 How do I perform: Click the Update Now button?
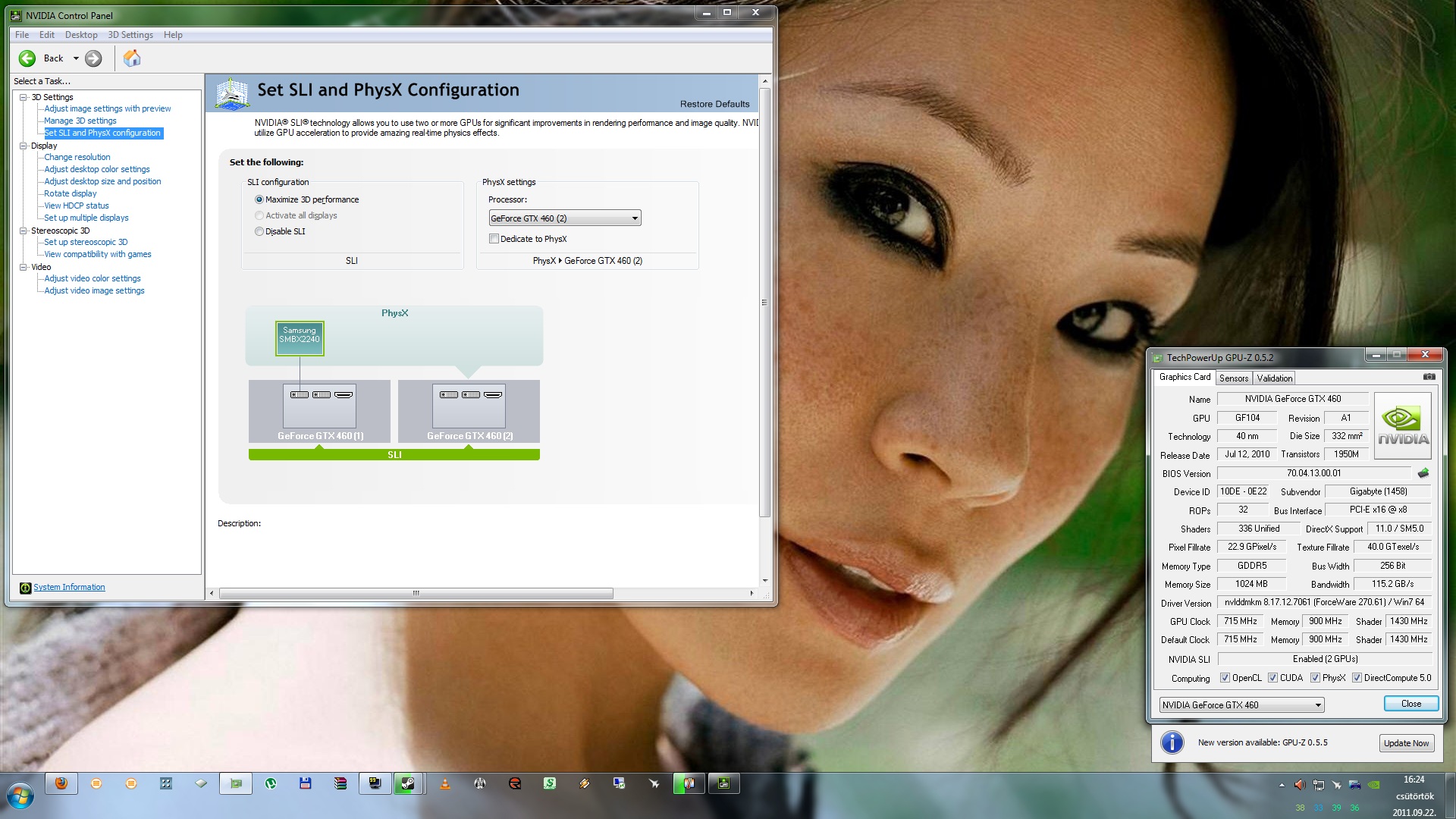1406,743
